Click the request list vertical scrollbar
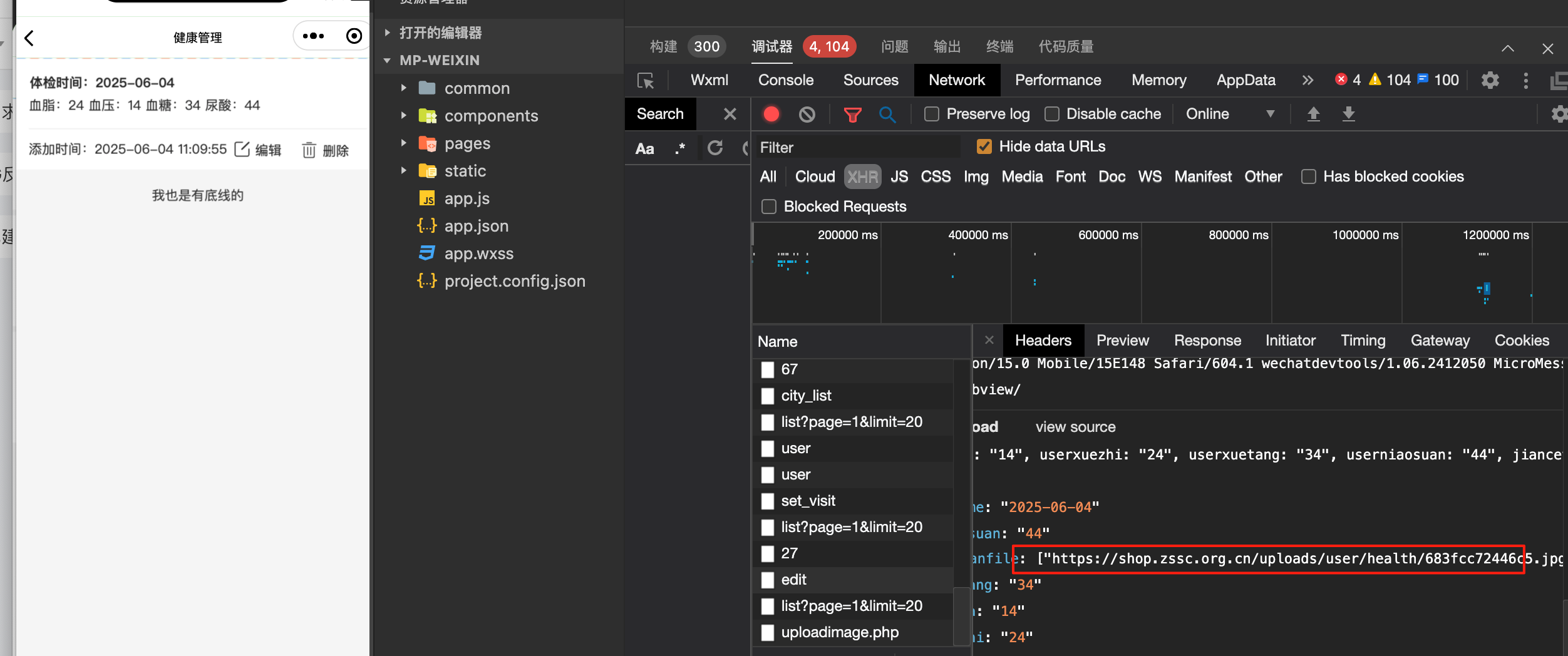 click(x=962, y=616)
